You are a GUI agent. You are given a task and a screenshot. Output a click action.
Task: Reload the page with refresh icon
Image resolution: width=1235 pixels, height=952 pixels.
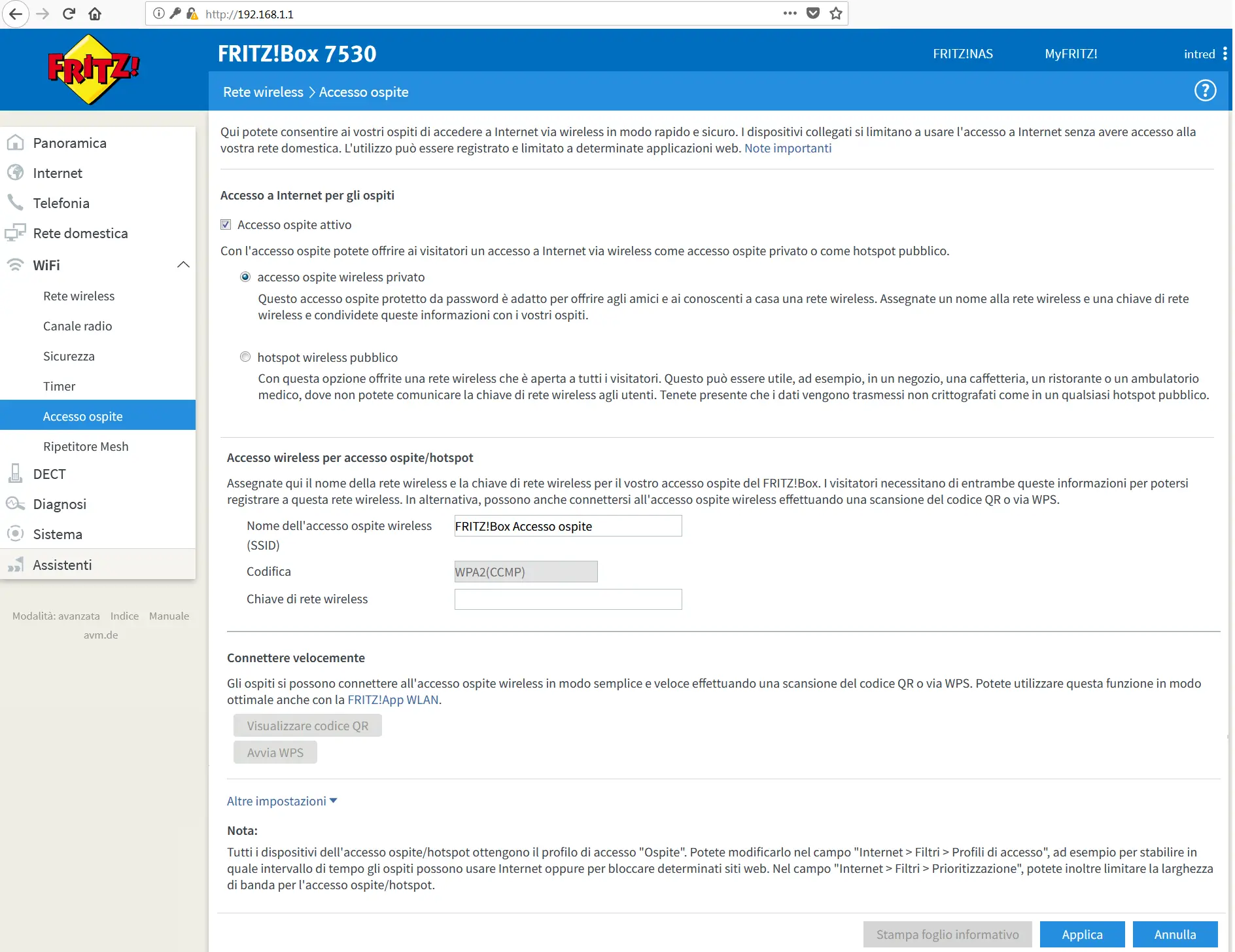69,14
